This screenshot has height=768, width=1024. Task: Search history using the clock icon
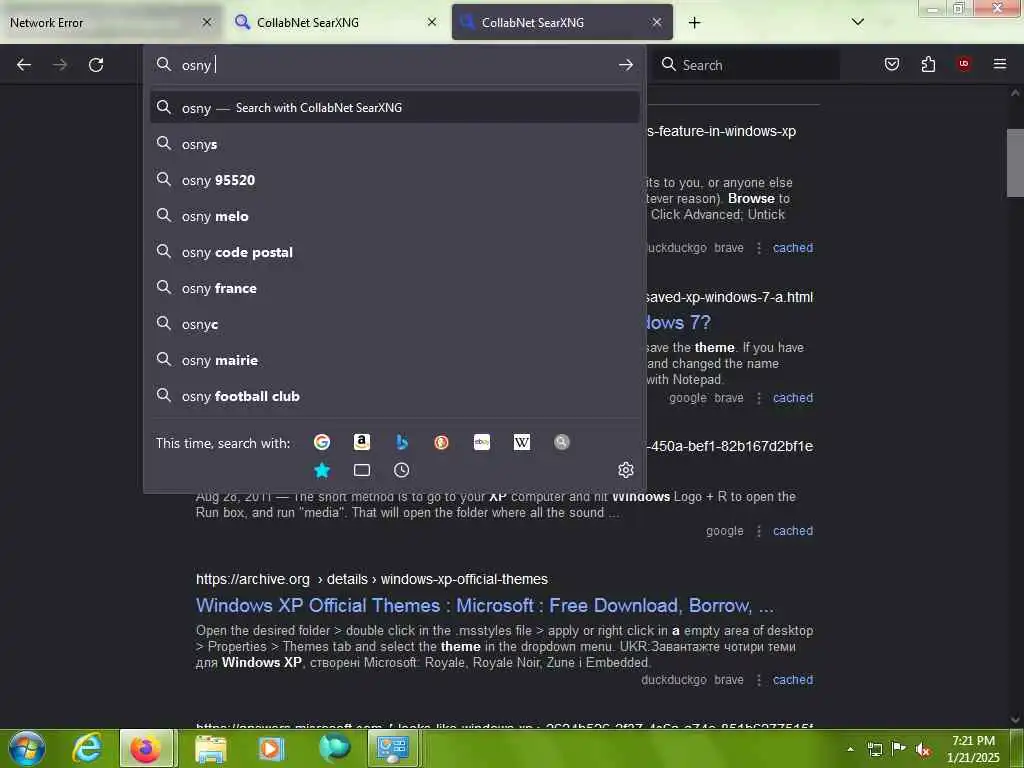402,470
